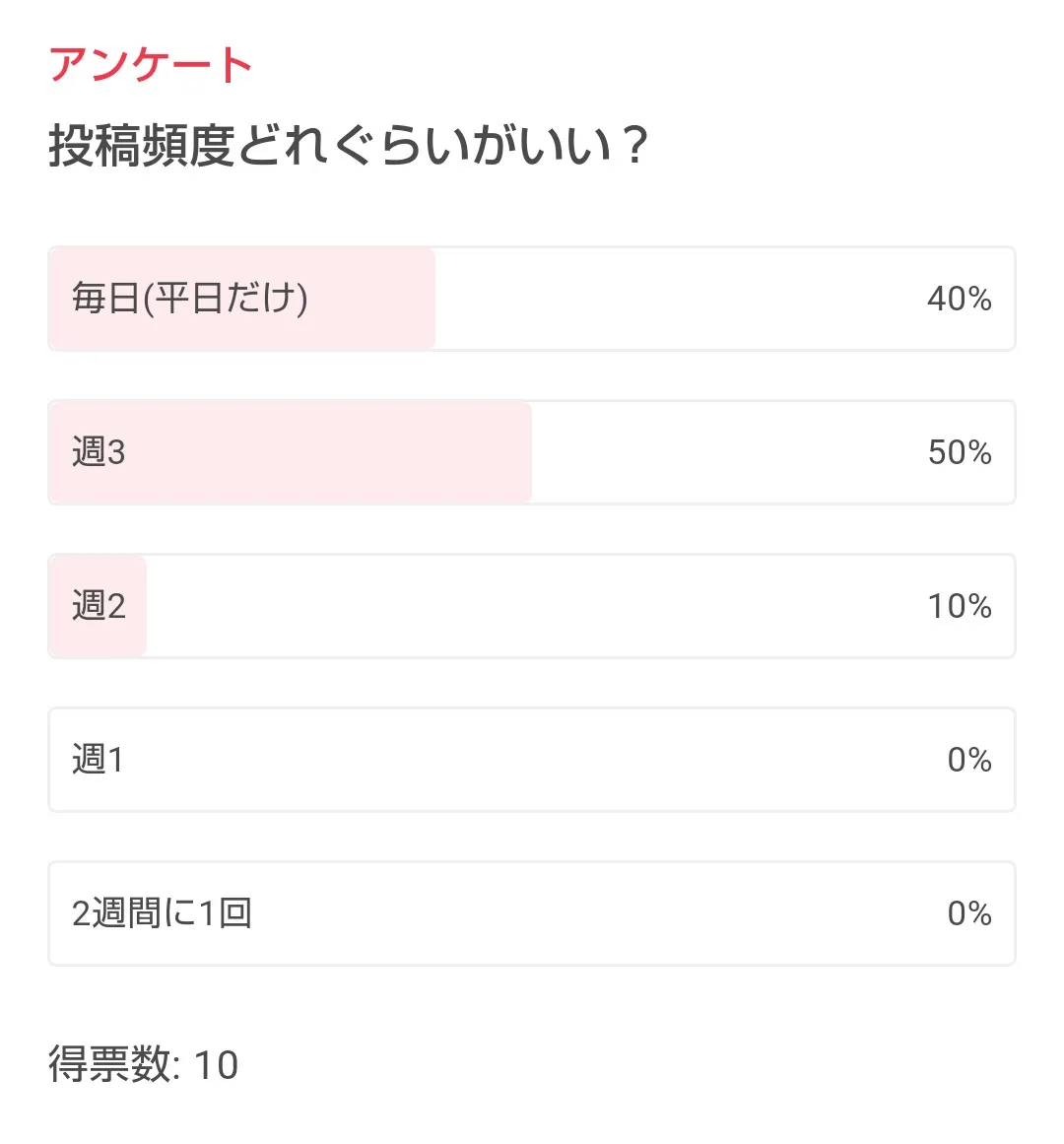This screenshot has width=1064, height=1144.
Task: Click the unfilled white area of 週2 bar
Action: [532, 606]
